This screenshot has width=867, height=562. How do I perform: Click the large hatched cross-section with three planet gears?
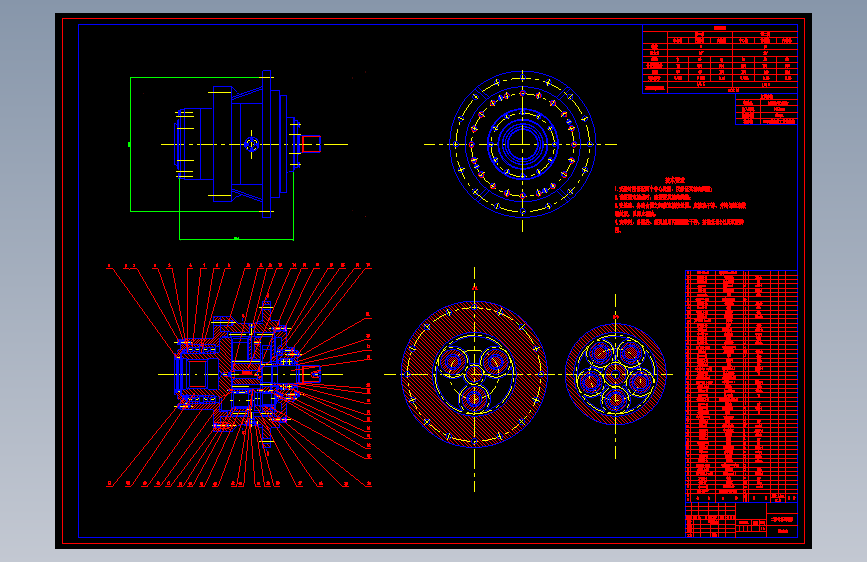click(474, 374)
